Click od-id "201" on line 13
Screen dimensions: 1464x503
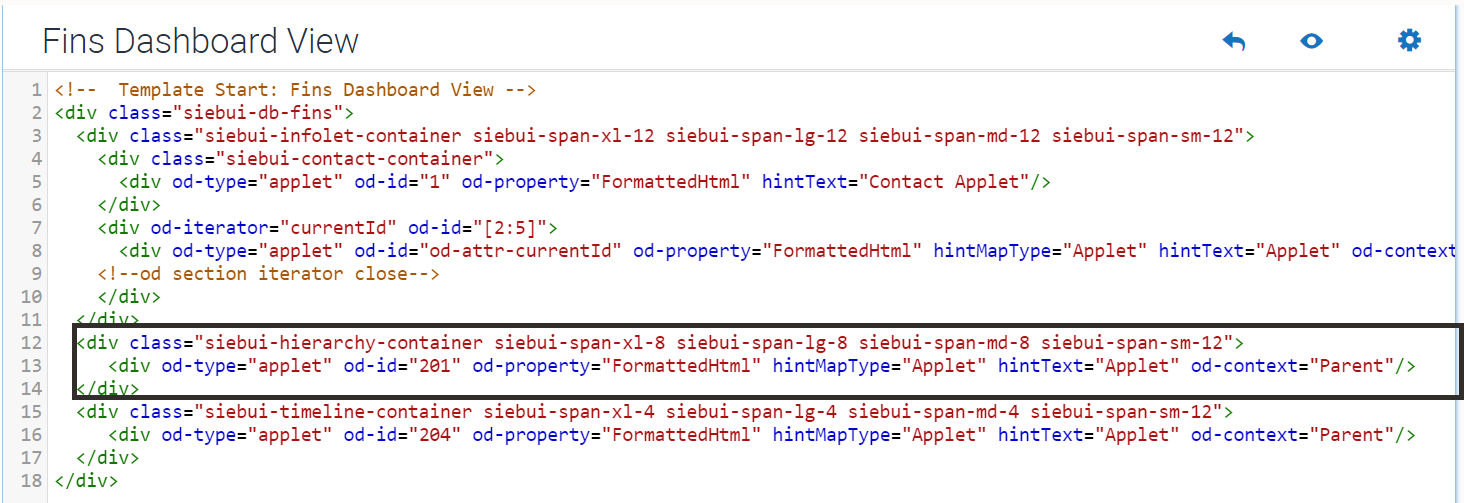click(x=434, y=365)
